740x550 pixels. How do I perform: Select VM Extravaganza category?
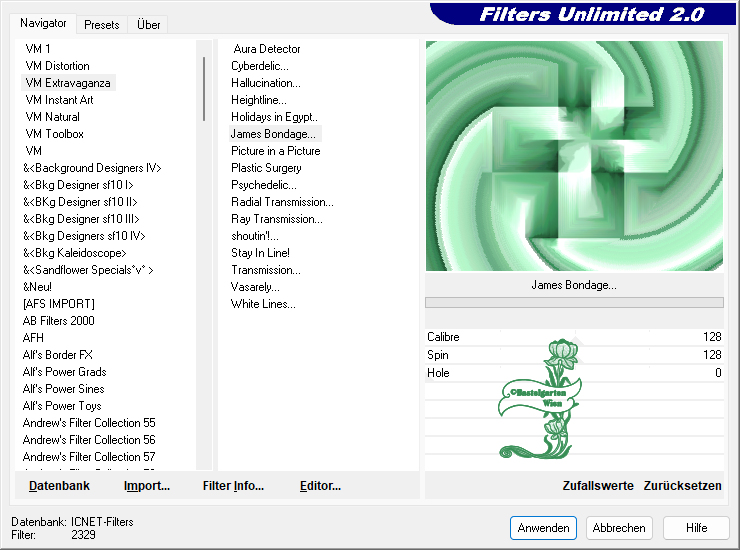tap(68, 83)
